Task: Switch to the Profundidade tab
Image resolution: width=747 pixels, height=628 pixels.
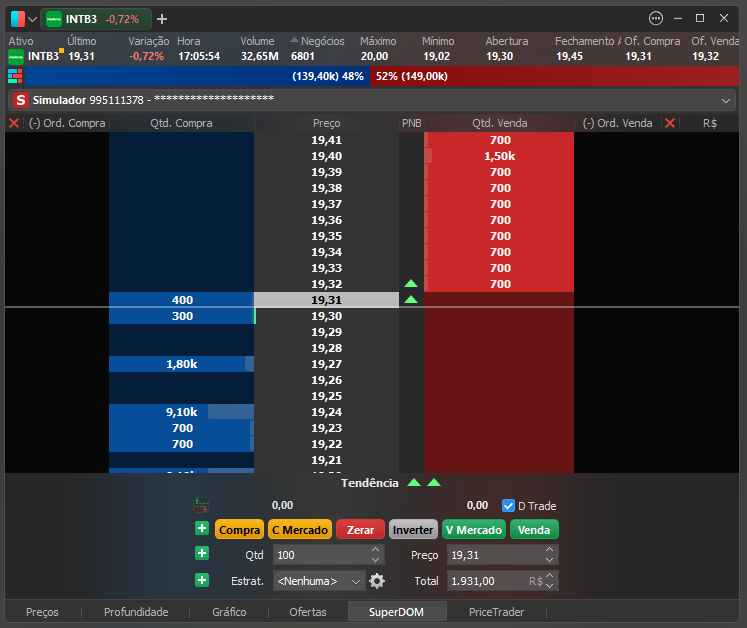Action: tap(136, 612)
